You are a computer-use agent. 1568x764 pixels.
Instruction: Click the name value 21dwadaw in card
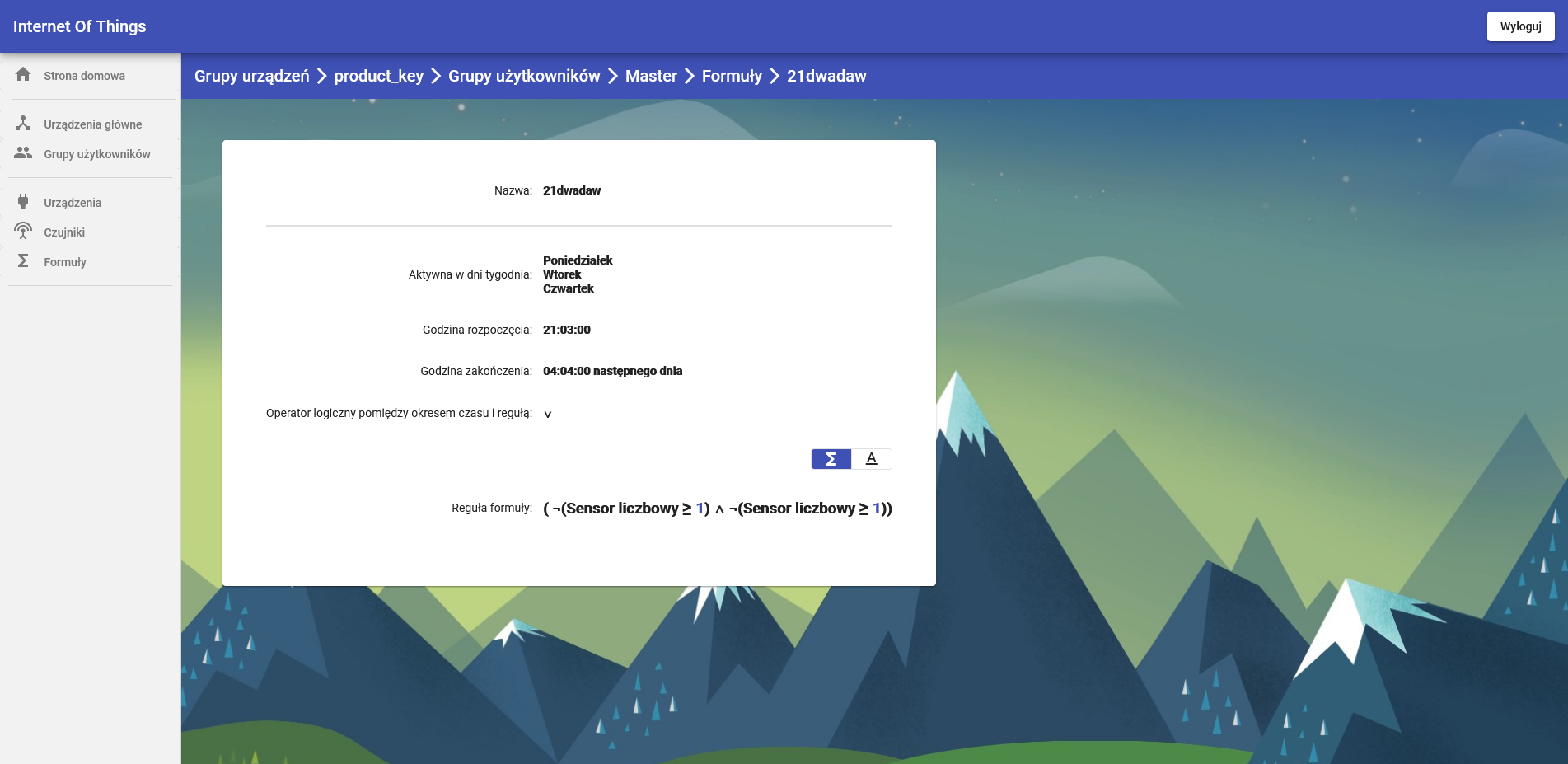coord(572,190)
